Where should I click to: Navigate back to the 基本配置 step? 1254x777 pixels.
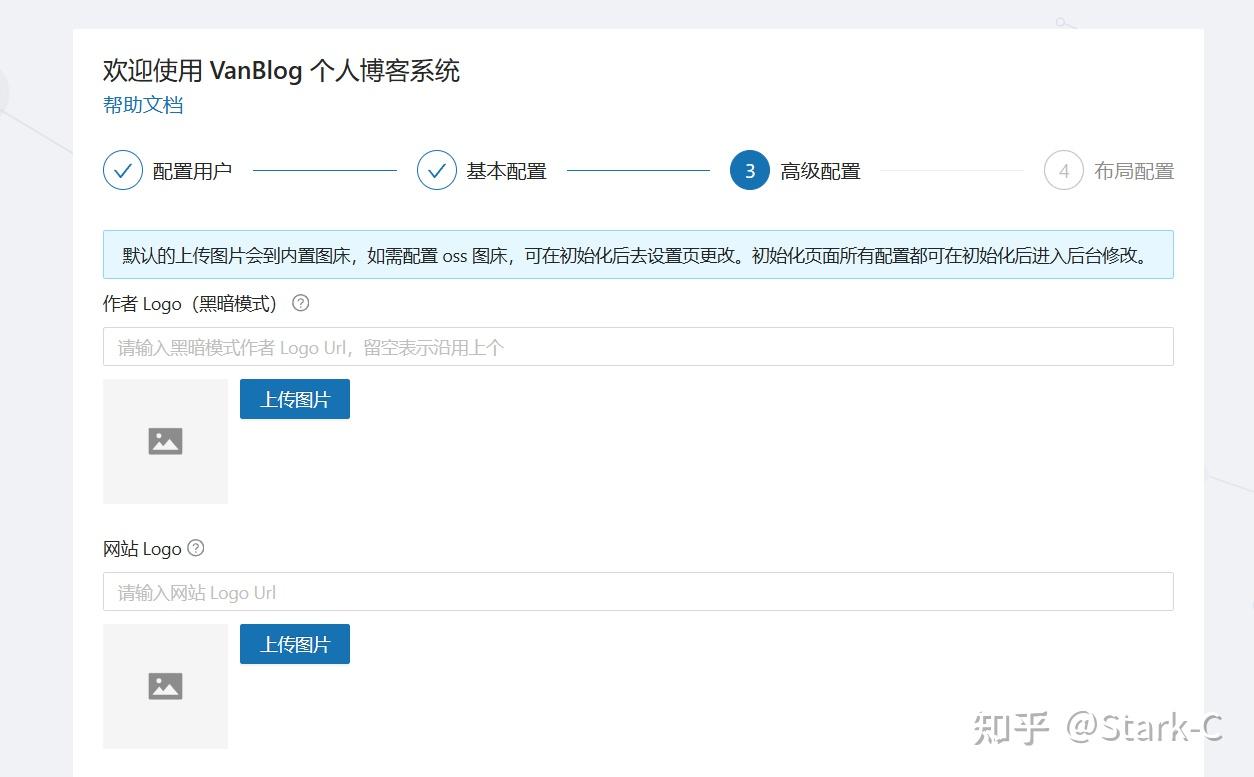pyautogui.click(x=505, y=170)
